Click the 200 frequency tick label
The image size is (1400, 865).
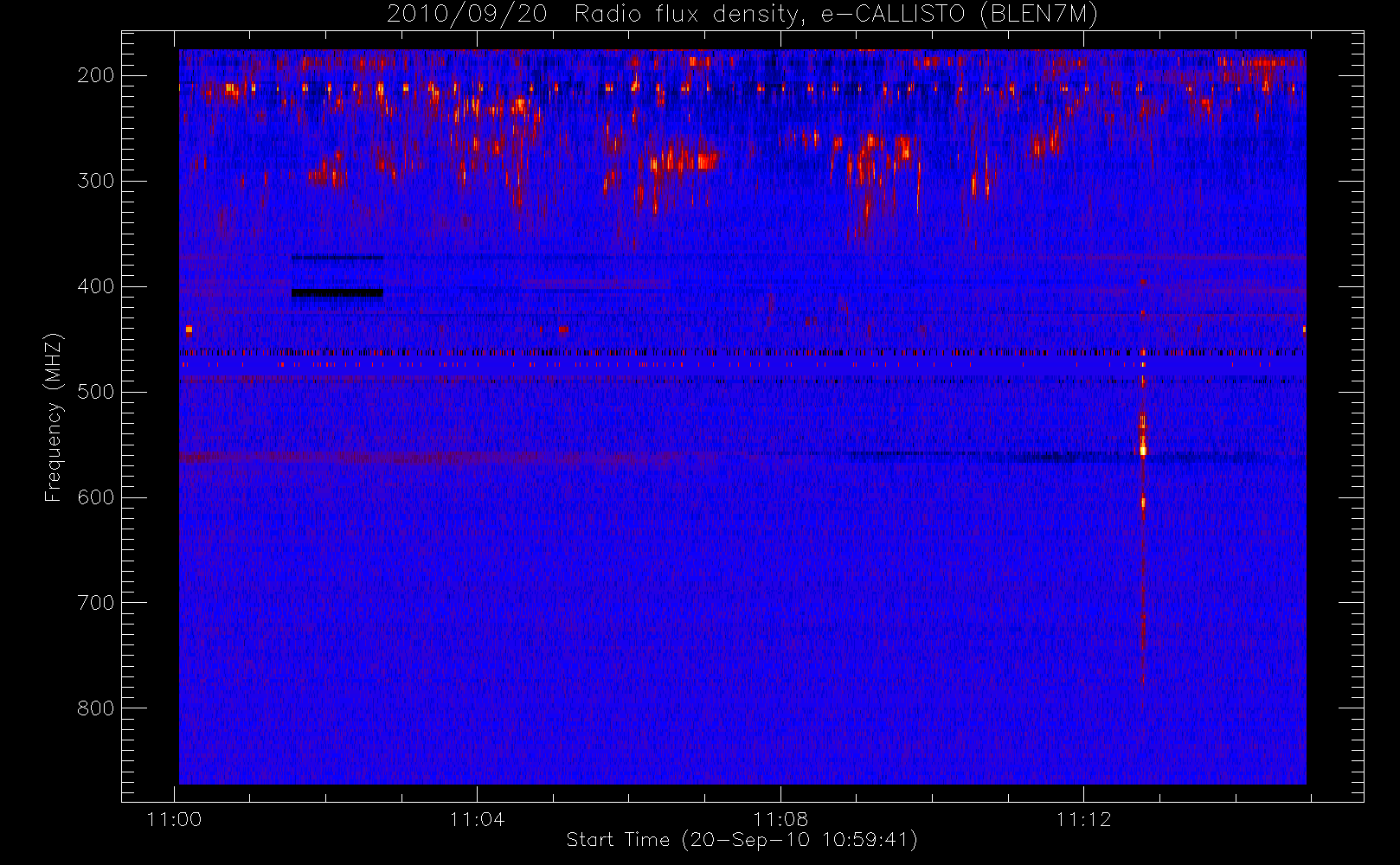96,75
